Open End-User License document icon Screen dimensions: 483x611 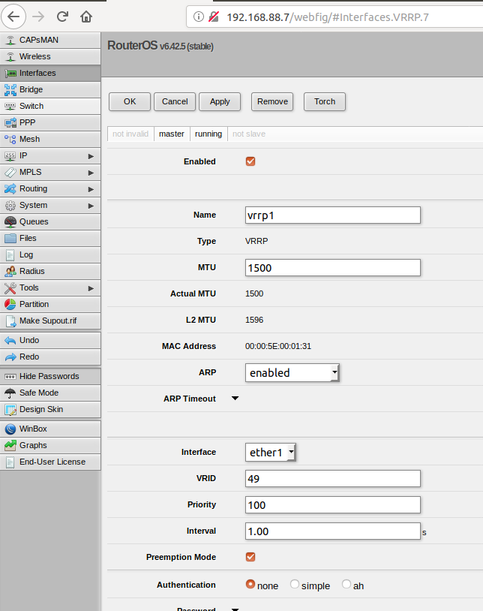(11, 462)
